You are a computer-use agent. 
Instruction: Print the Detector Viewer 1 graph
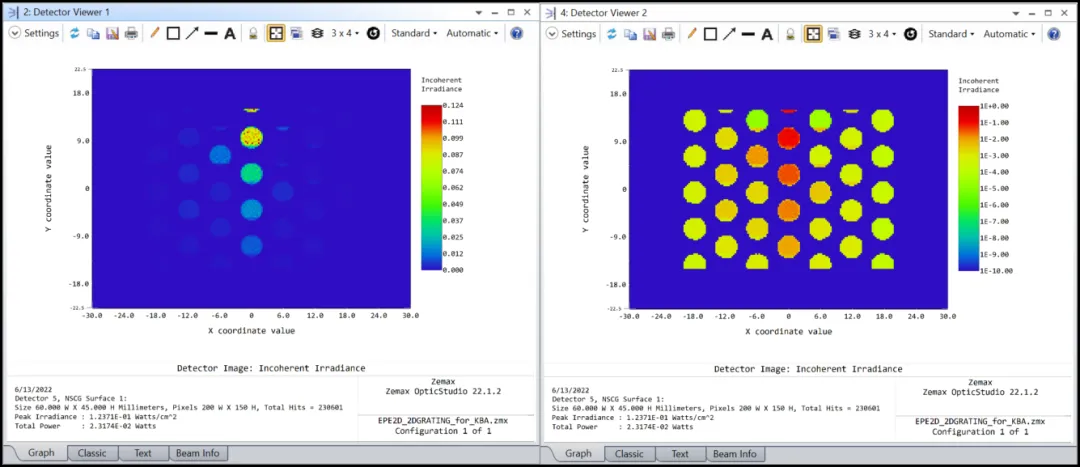click(x=131, y=33)
